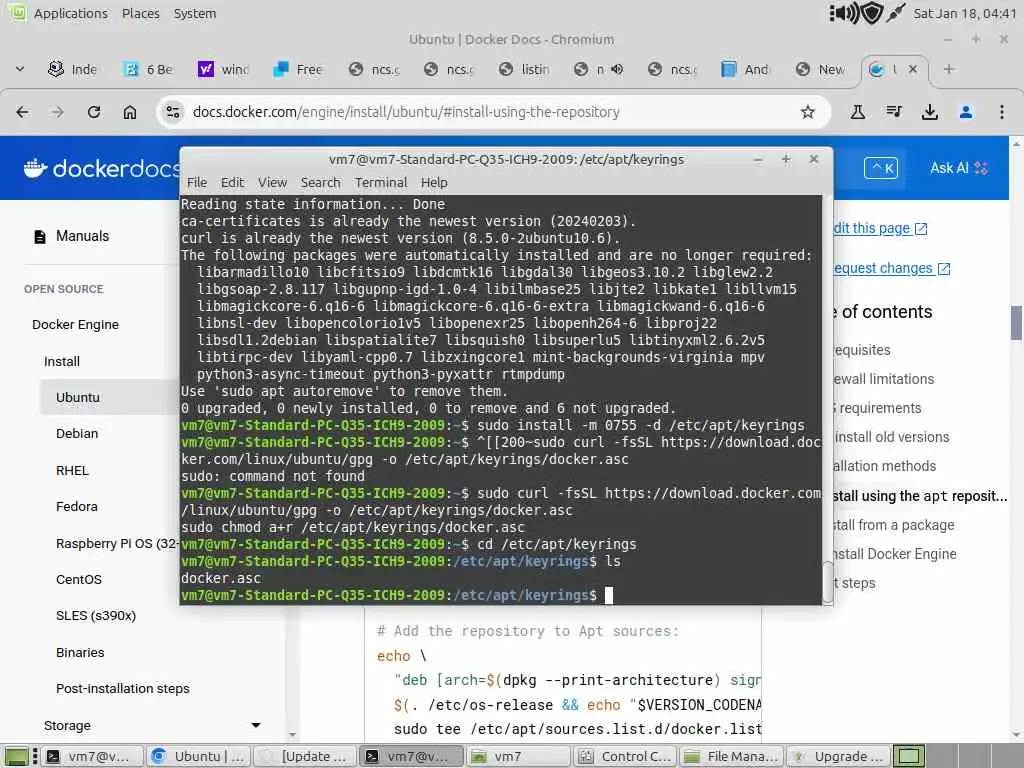Open the Chromium profile icon

tap(966, 112)
